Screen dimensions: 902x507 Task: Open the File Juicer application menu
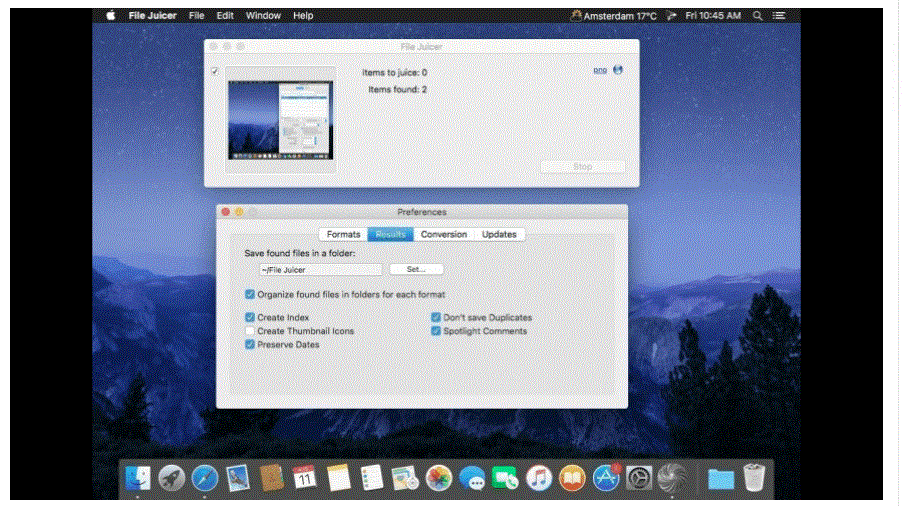pos(152,16)
